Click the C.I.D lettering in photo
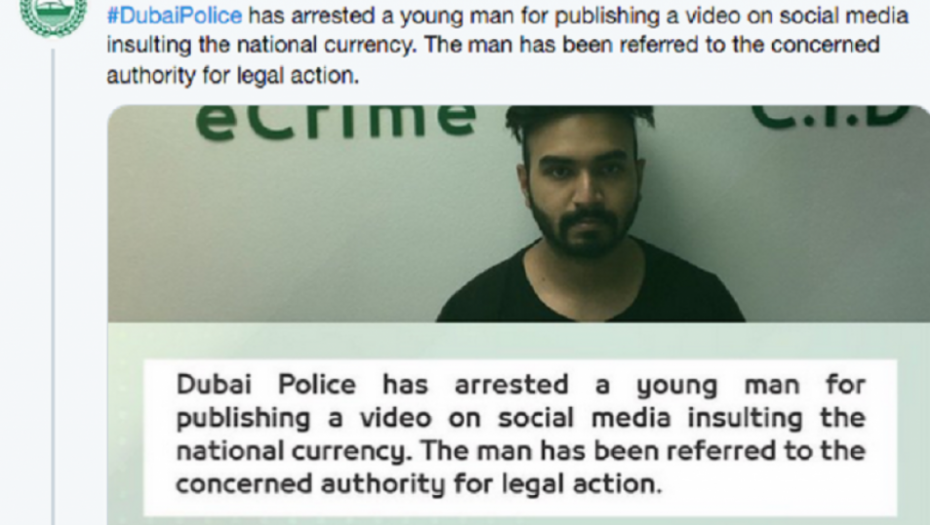 [x=832, y=117]
